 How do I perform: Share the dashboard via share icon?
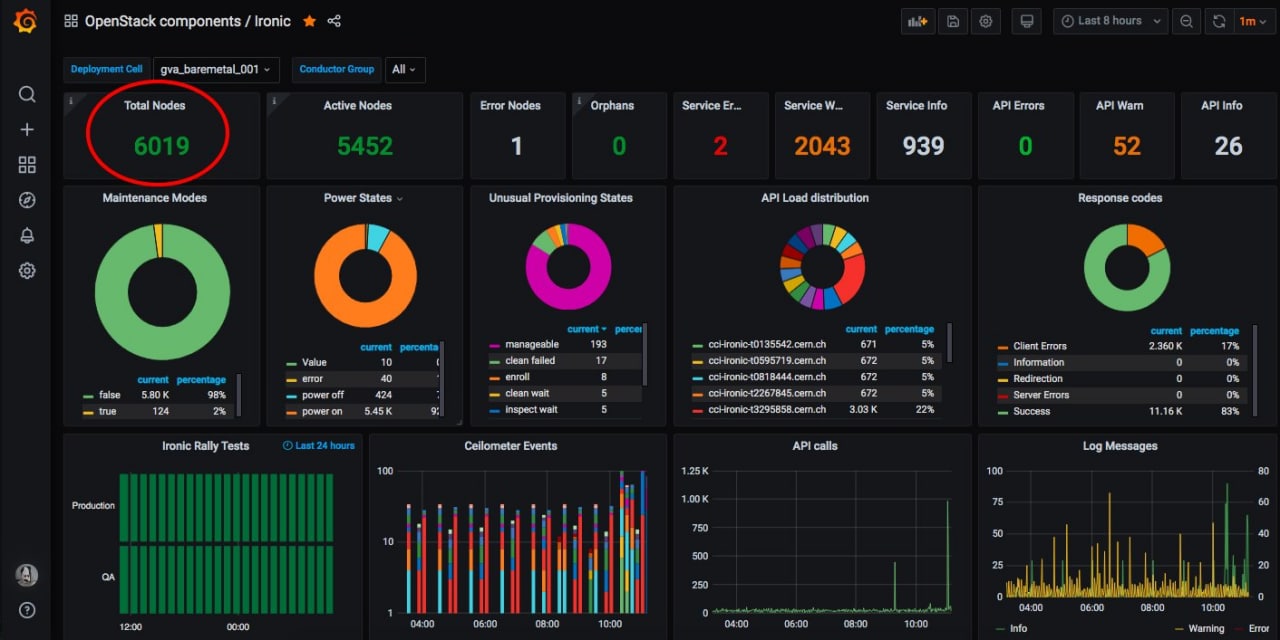coord(334,21)
